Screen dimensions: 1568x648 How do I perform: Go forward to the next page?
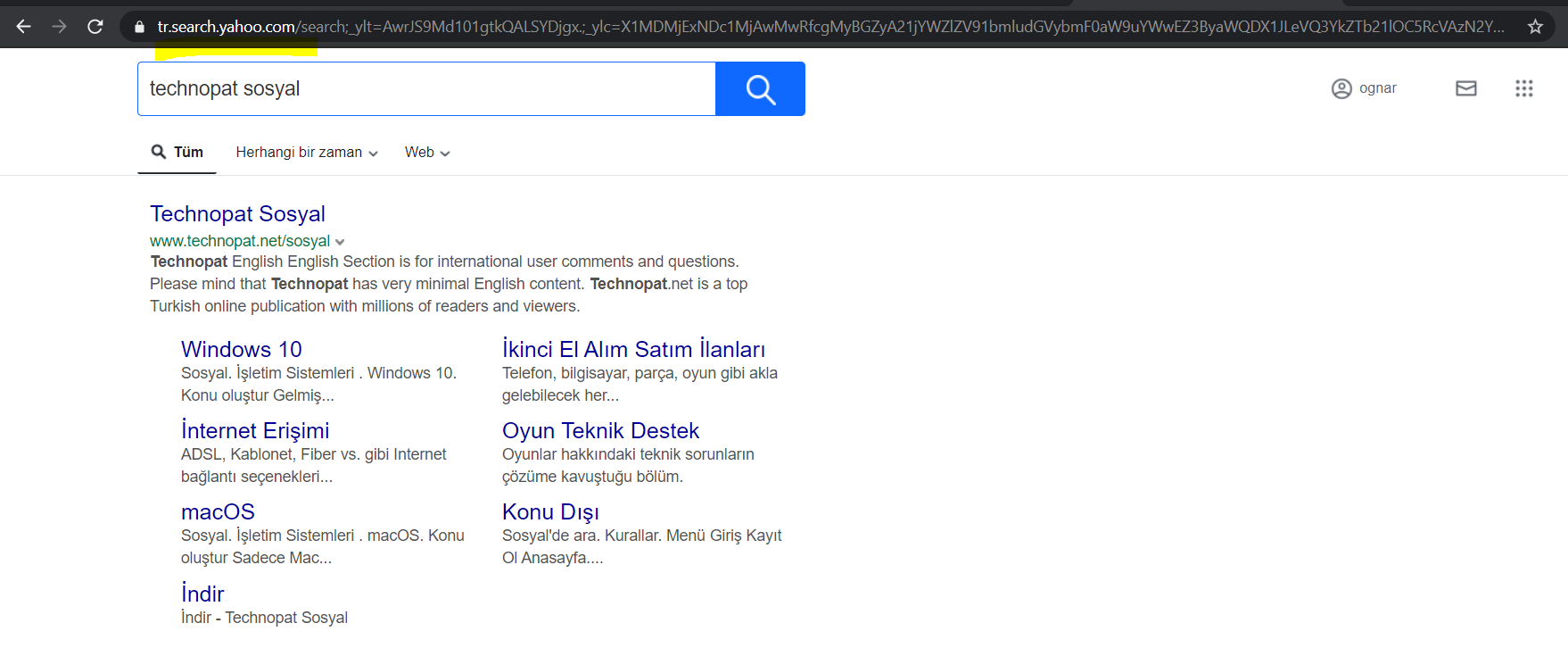(x=60, y=27)
